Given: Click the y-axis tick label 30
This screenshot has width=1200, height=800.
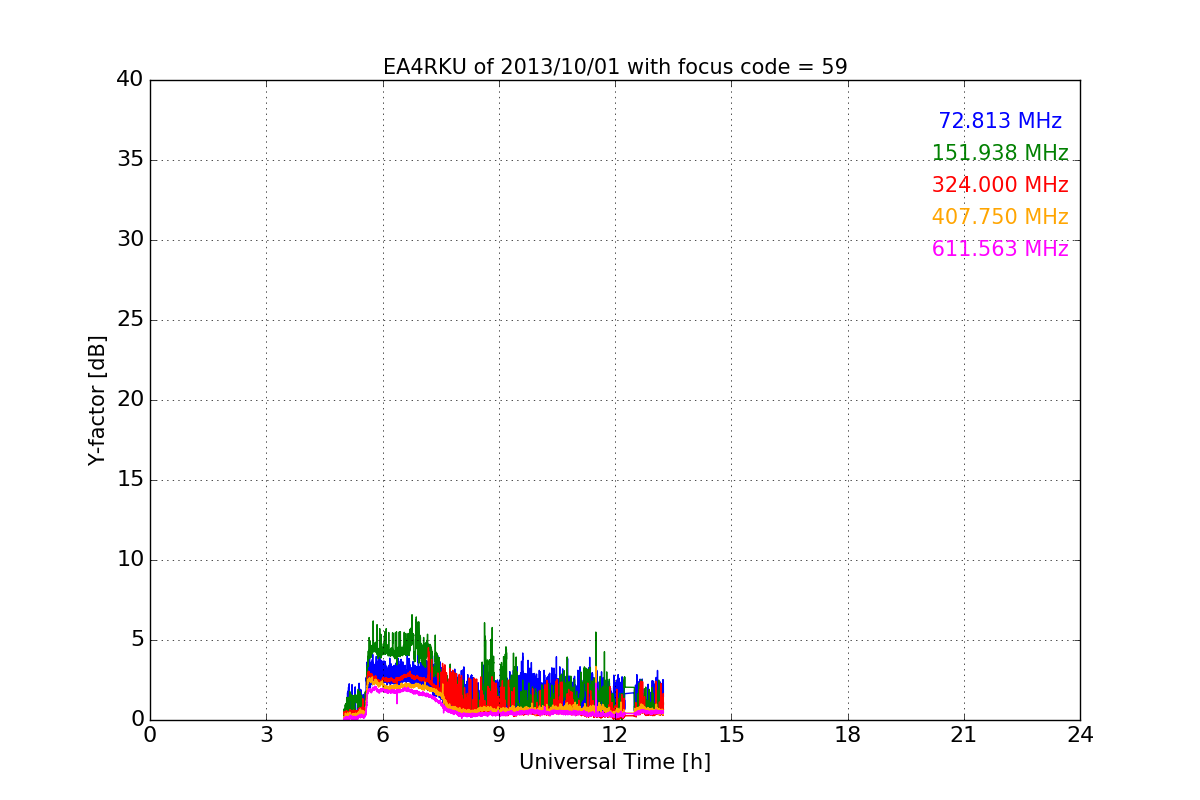Looking at the screenshot, I should (x=130, y=240).
